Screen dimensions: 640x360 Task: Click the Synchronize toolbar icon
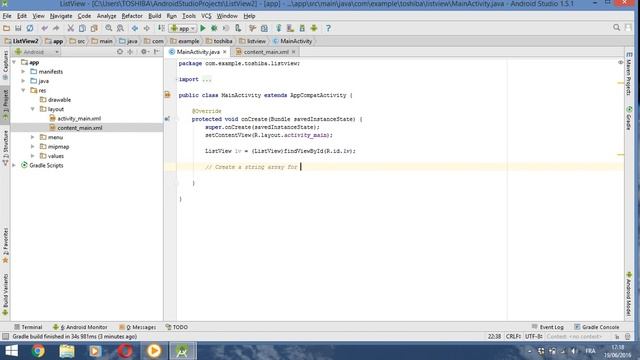coord(30,28)
